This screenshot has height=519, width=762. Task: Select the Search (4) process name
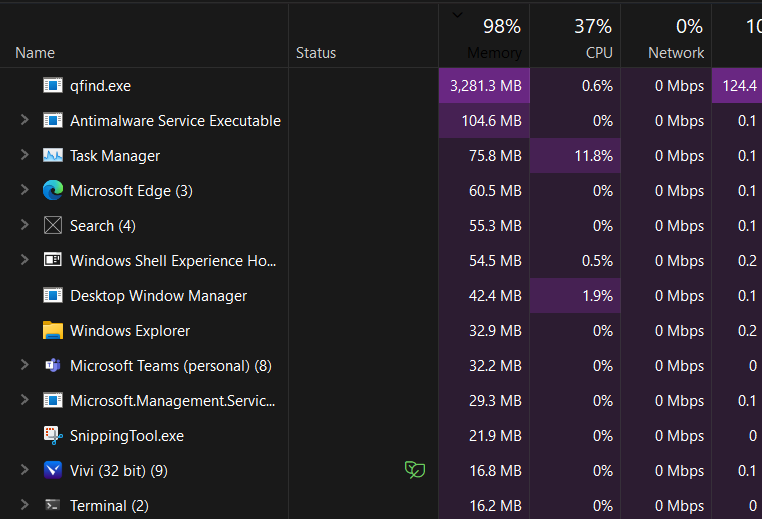point(103,226)
